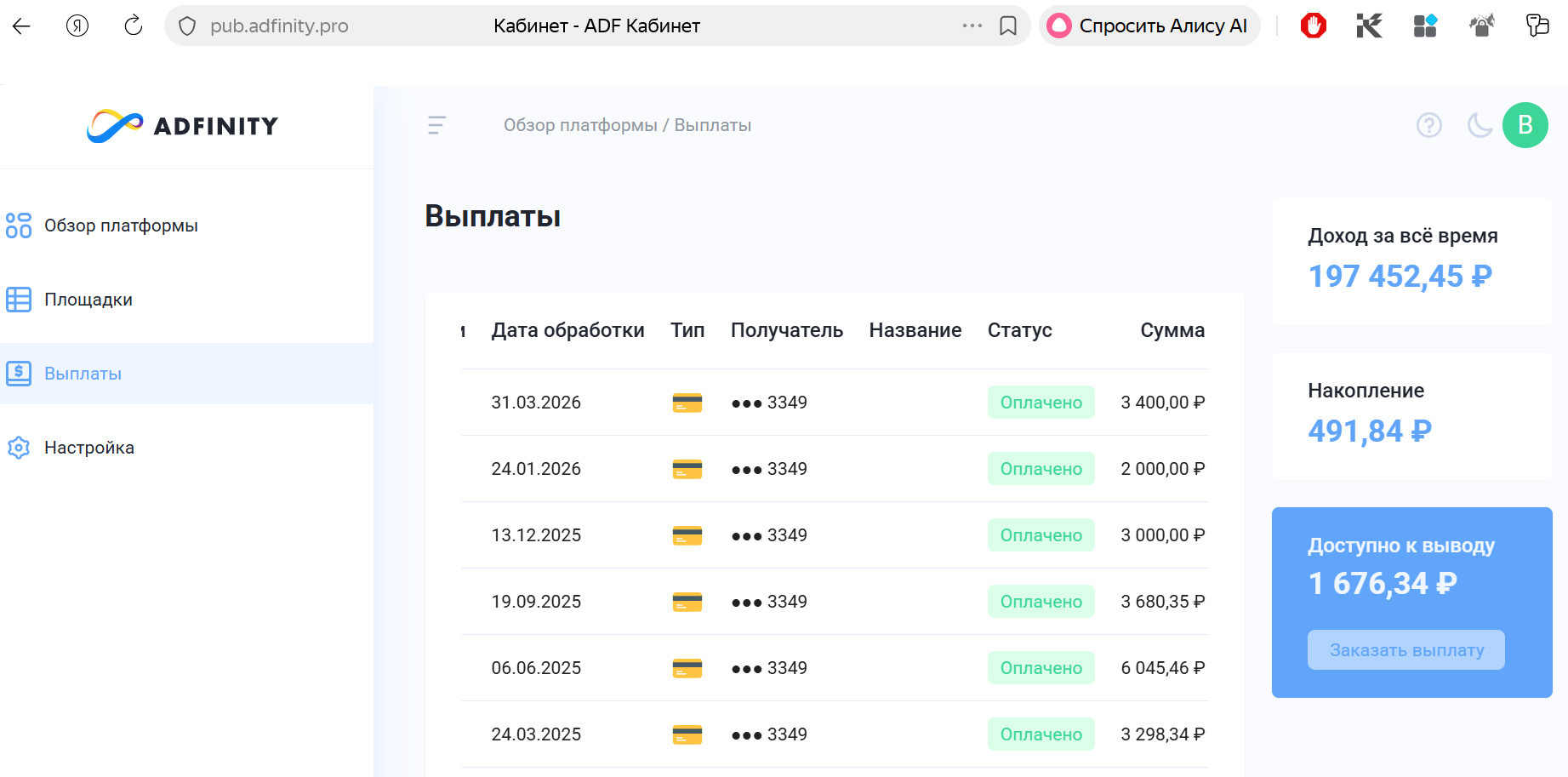Select Выплаты in sidebar

[x=83, y=374]
